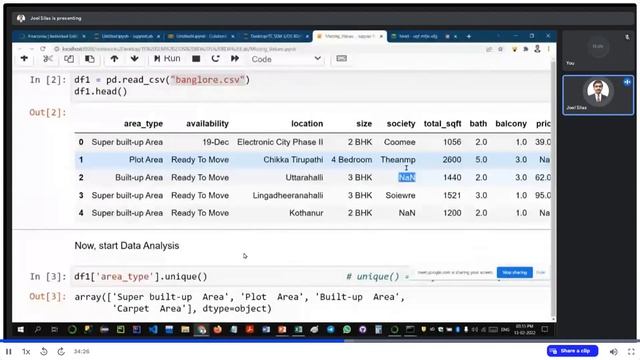This screenshot has height=360, width=640.
Task: Click the Now, start Data Analysis heading
Action: pyautogui.click(x=127, y=246)
